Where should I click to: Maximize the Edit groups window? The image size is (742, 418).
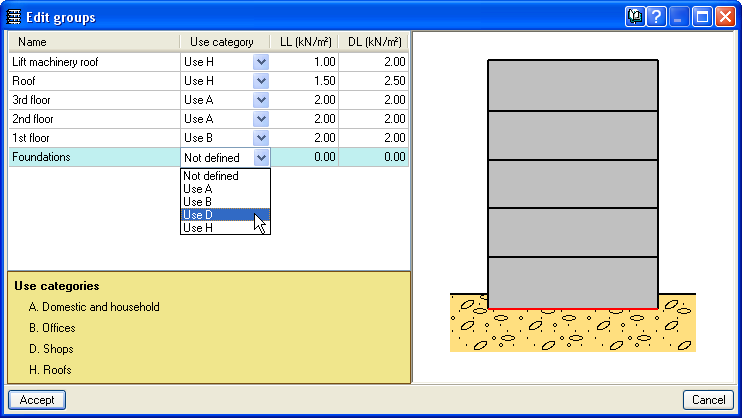tap(703, 18)
